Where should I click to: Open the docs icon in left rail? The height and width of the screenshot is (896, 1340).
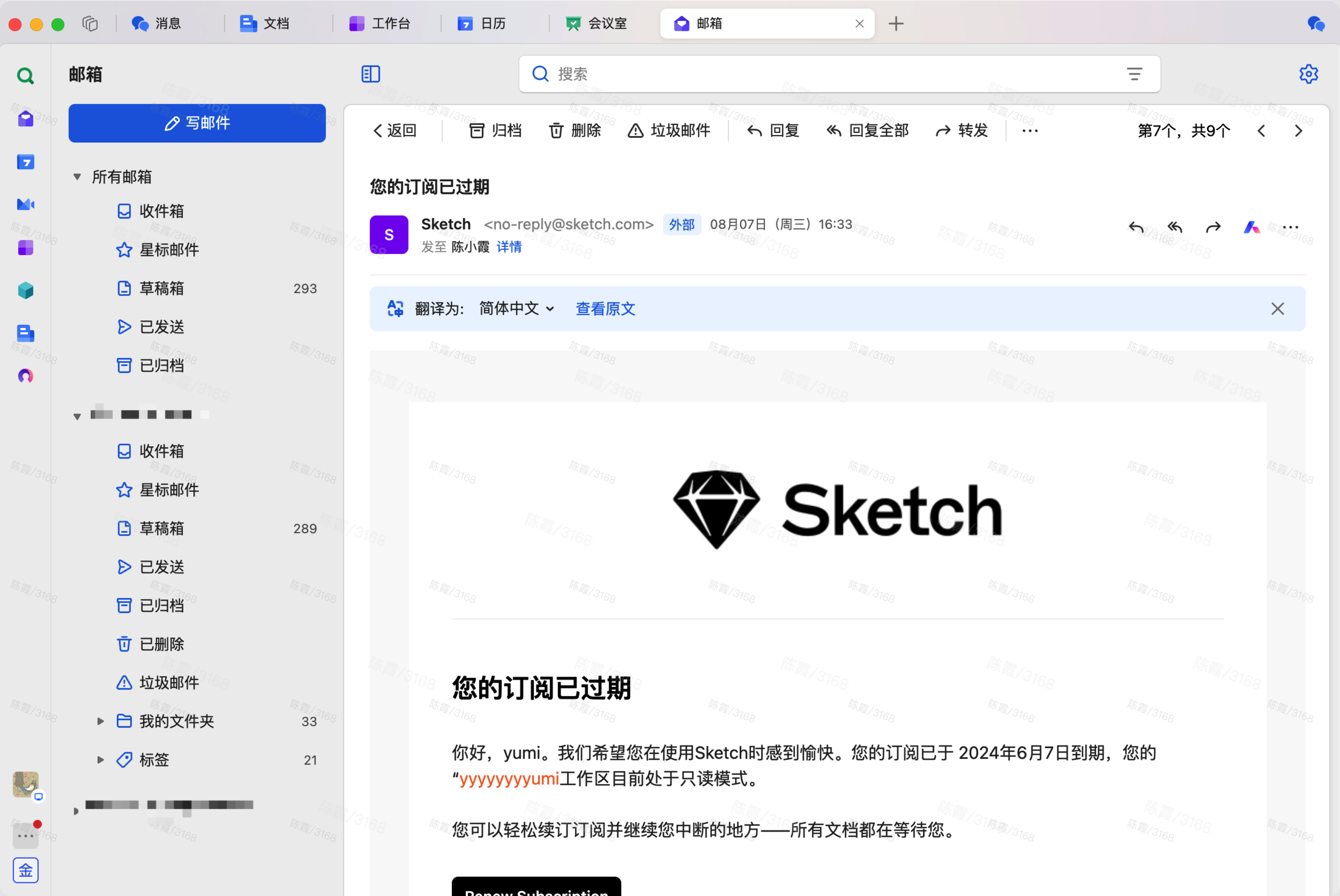pyautogui.click(x=25, y=333)
